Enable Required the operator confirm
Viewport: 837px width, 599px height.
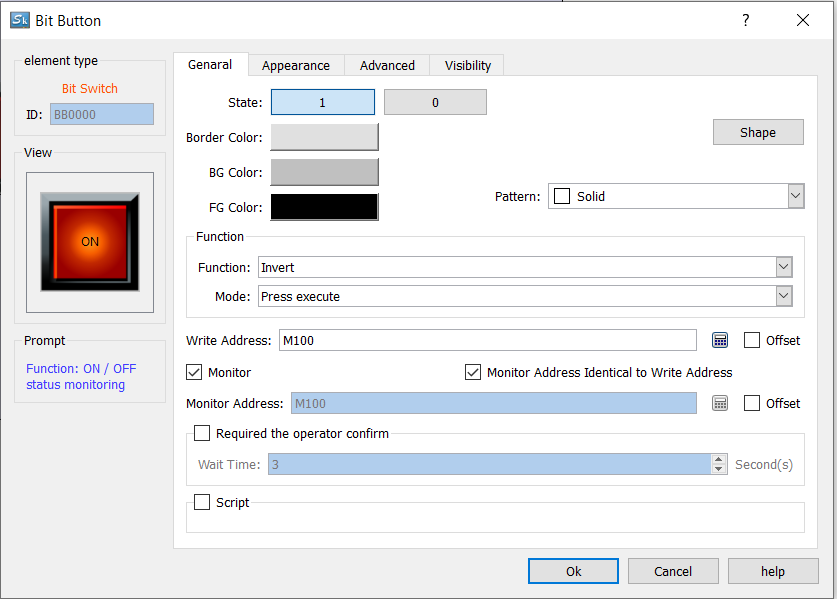202,433
